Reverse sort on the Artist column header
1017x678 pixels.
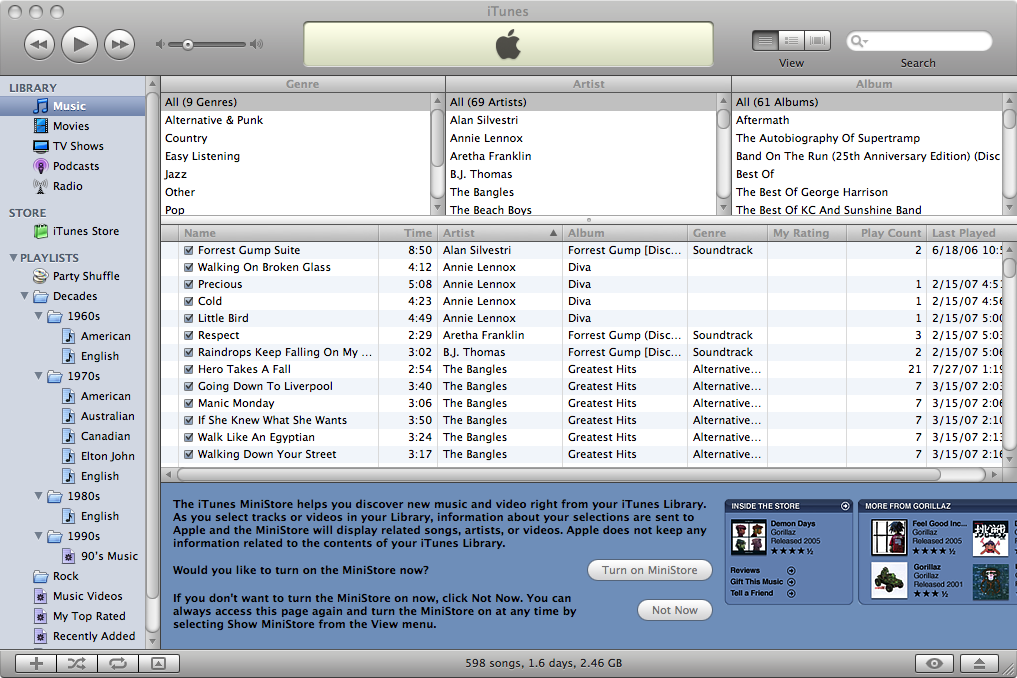click(x=499, y=233)
